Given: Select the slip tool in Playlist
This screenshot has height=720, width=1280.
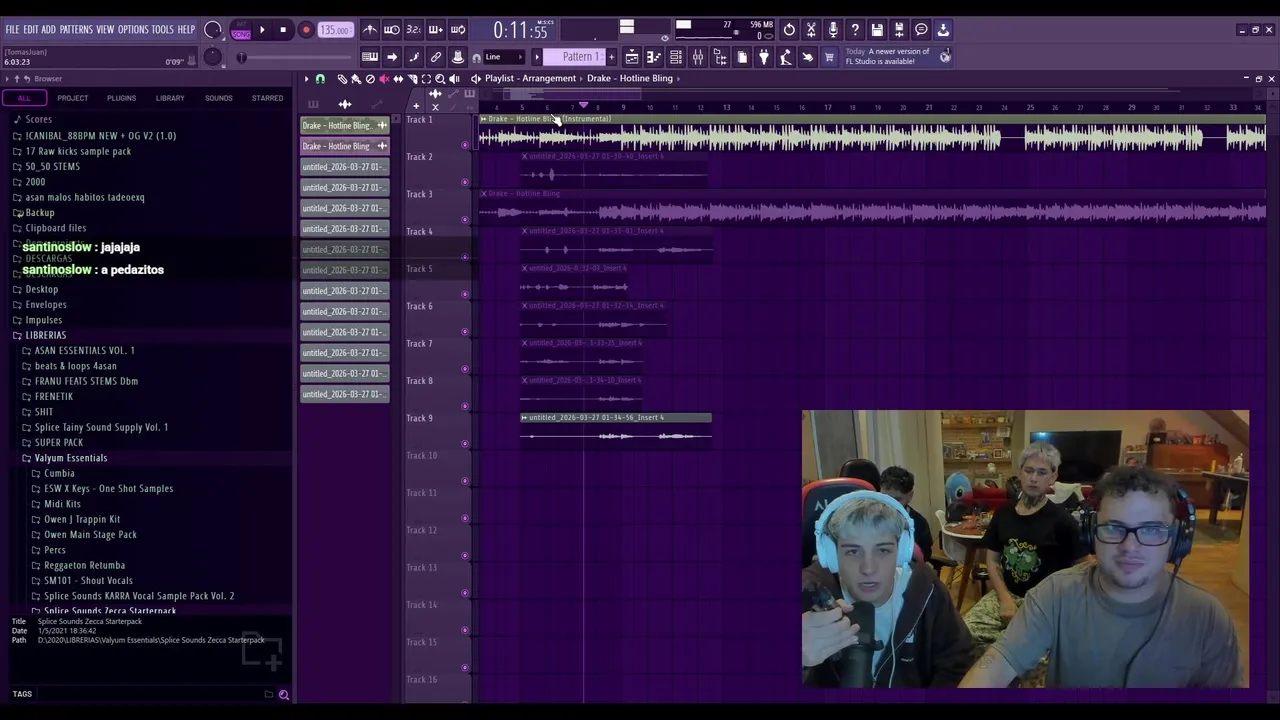Looking at the screenshot, I should click(x=398, y=79).
